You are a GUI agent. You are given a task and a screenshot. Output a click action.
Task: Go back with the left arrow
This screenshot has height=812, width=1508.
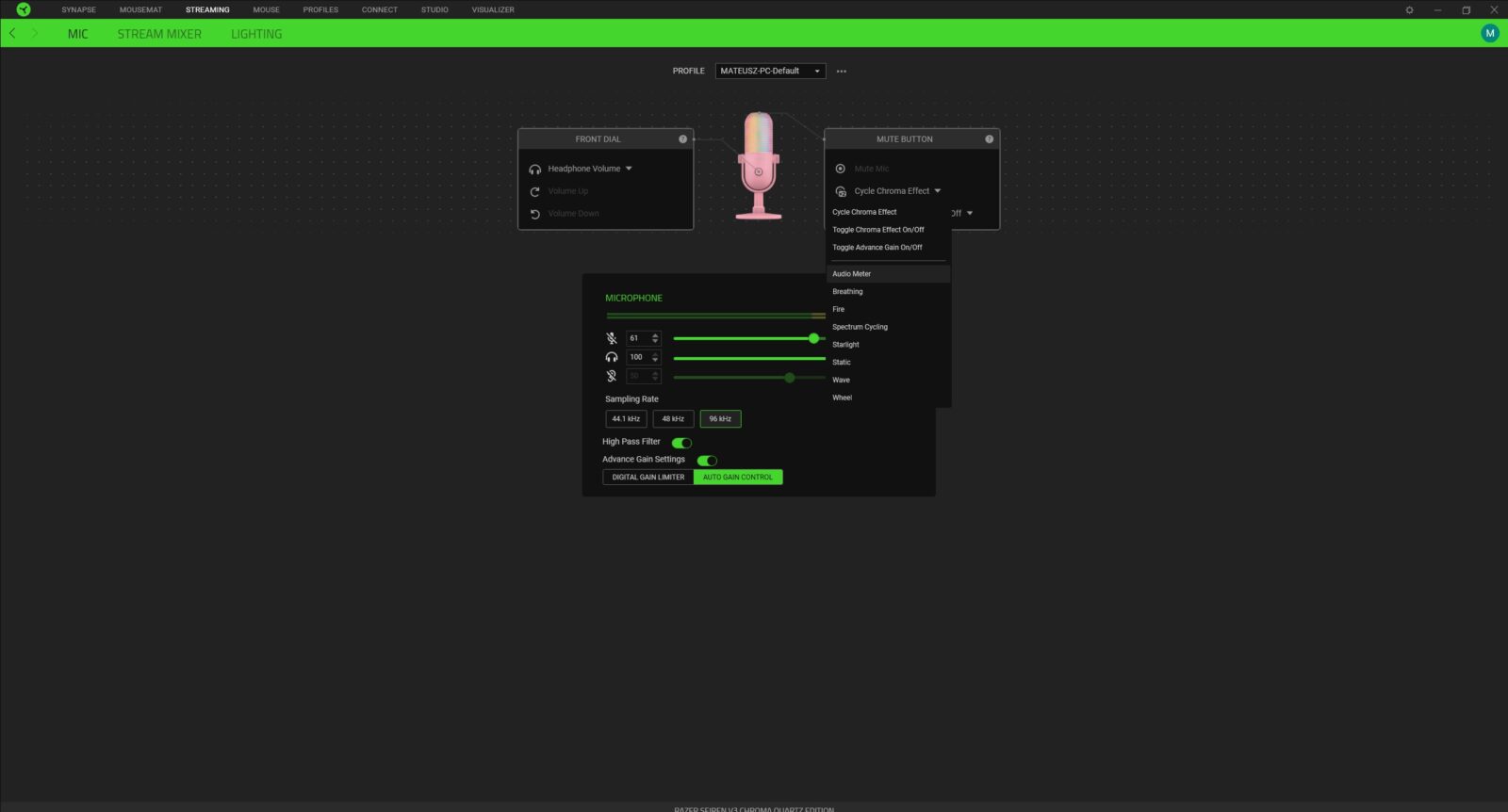[12, 33]
